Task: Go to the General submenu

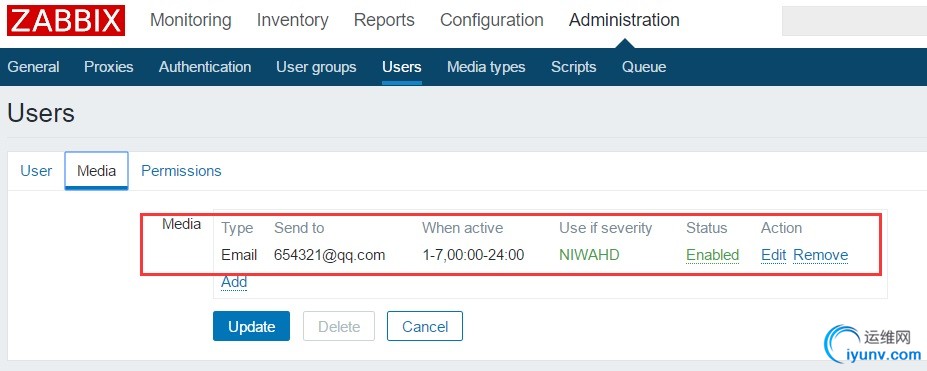Action: [x=34, y=67]
